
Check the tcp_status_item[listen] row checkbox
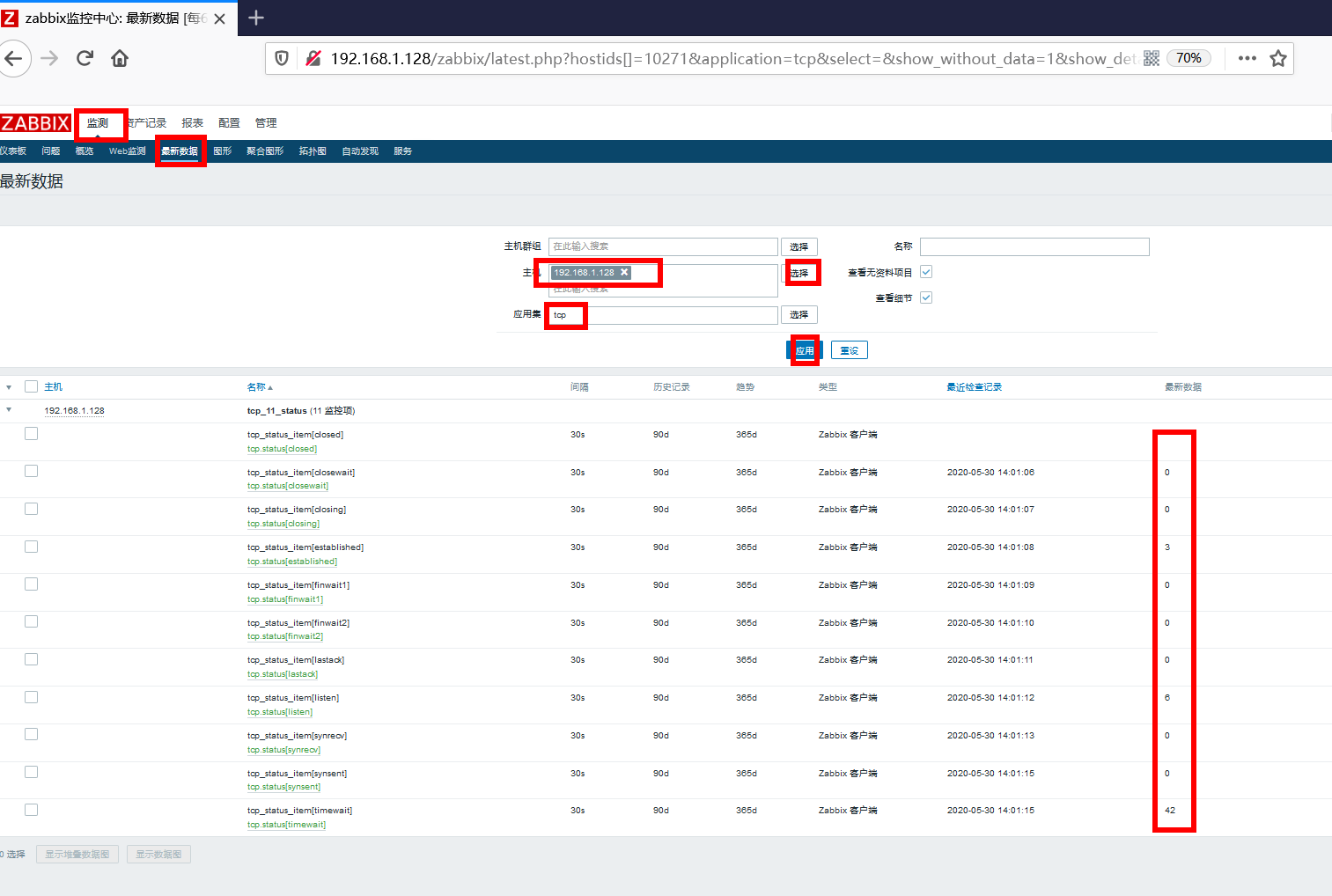point(32,697)
